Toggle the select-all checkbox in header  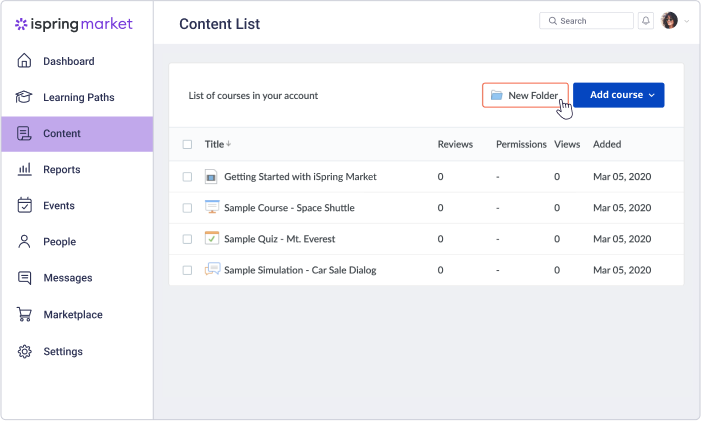tap(187, 144)
